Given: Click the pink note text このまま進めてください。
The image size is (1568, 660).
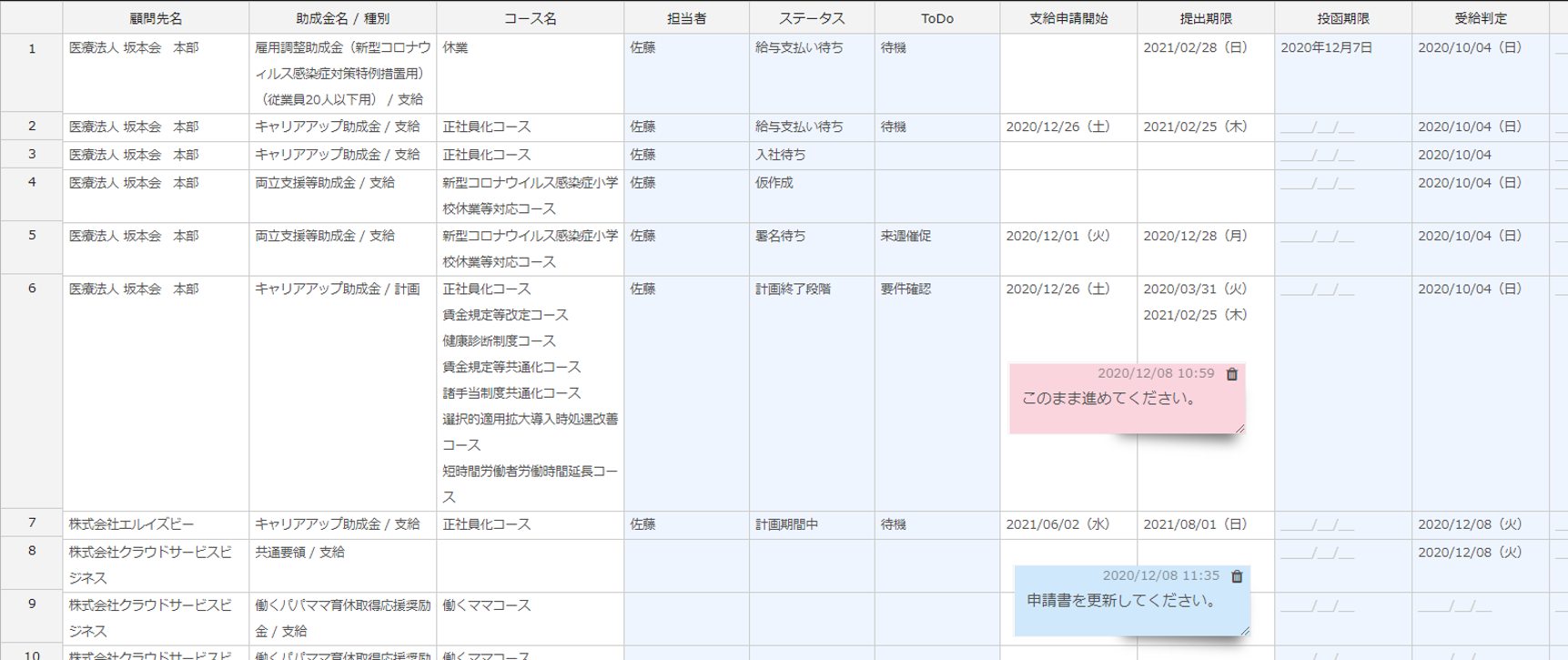Looking at the screenshot, I should pos(1109,399).
